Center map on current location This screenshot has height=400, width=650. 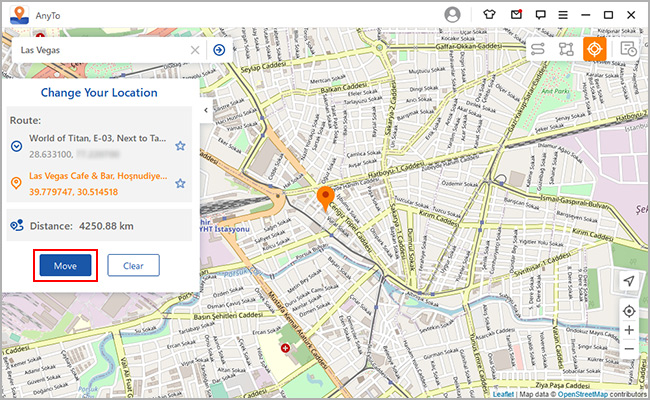(x=628, y=310)
